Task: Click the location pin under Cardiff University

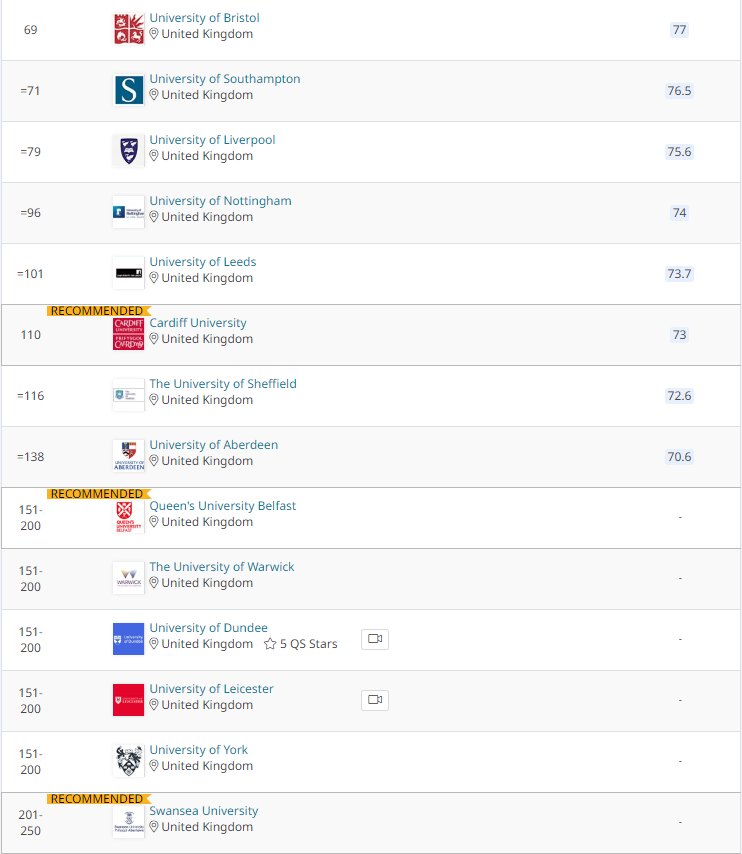Action: pyautogui.click(x=154, y=339)
